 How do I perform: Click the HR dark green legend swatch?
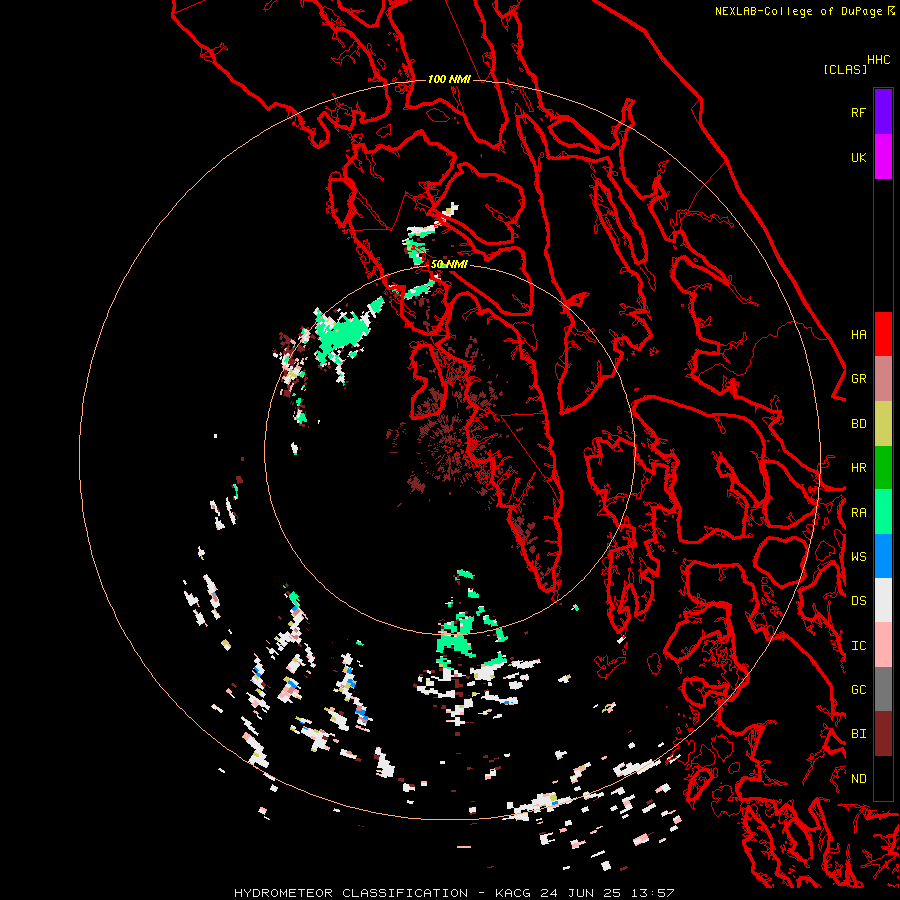point(883,468)
